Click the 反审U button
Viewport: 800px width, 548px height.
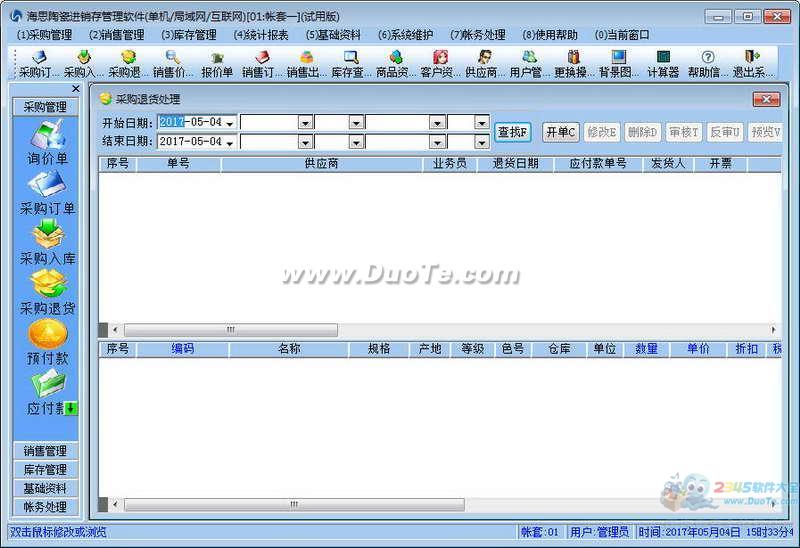[x=724, y=132]
